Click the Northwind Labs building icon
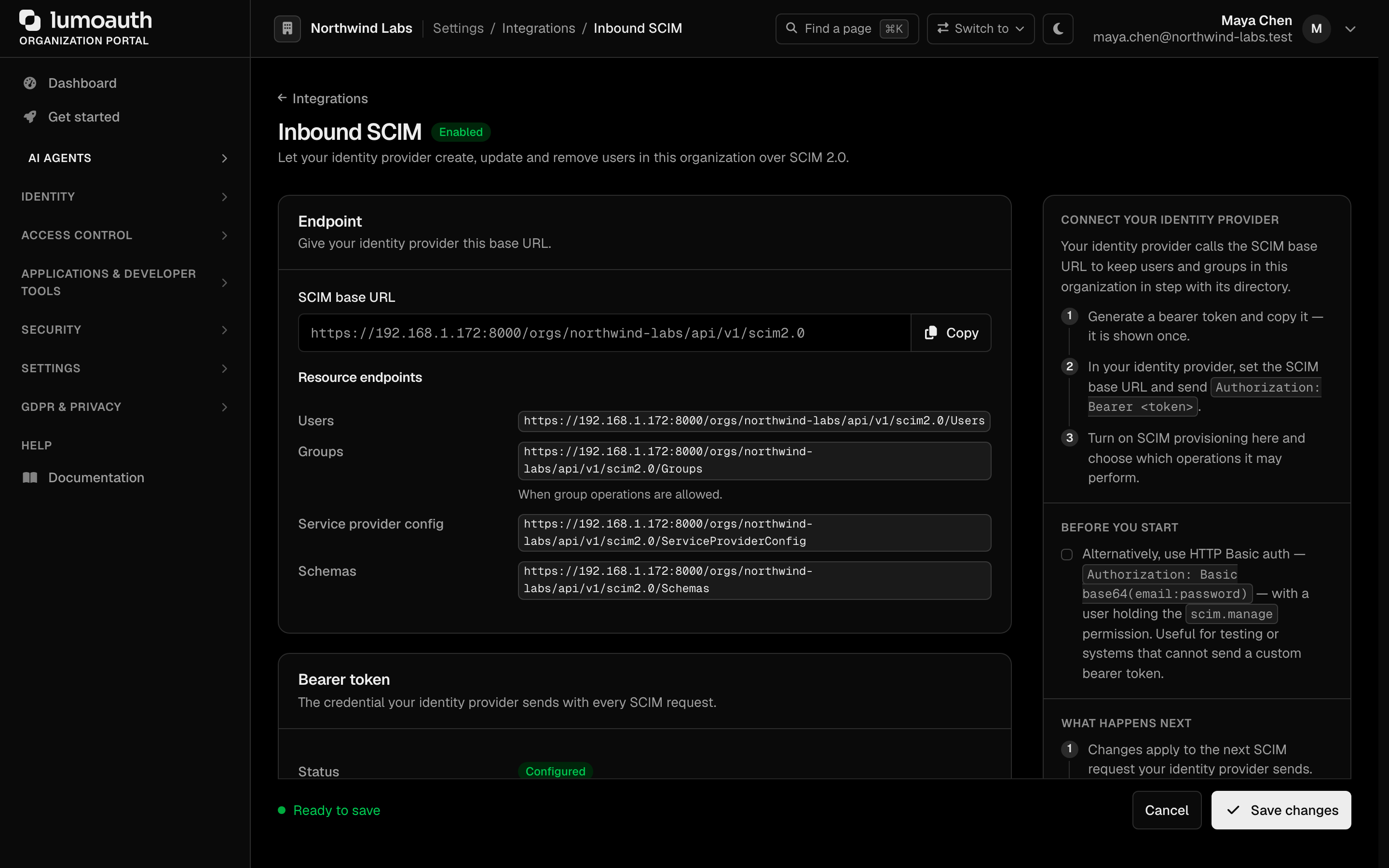The width and height of the screenshot is (1389, 868). [x=287, y=28]
